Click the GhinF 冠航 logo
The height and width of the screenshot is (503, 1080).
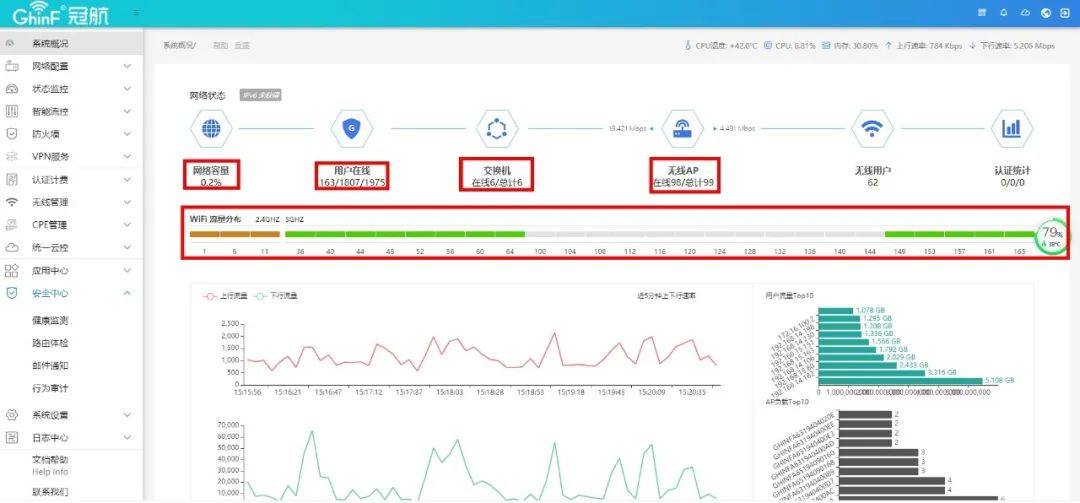(60, 14)
